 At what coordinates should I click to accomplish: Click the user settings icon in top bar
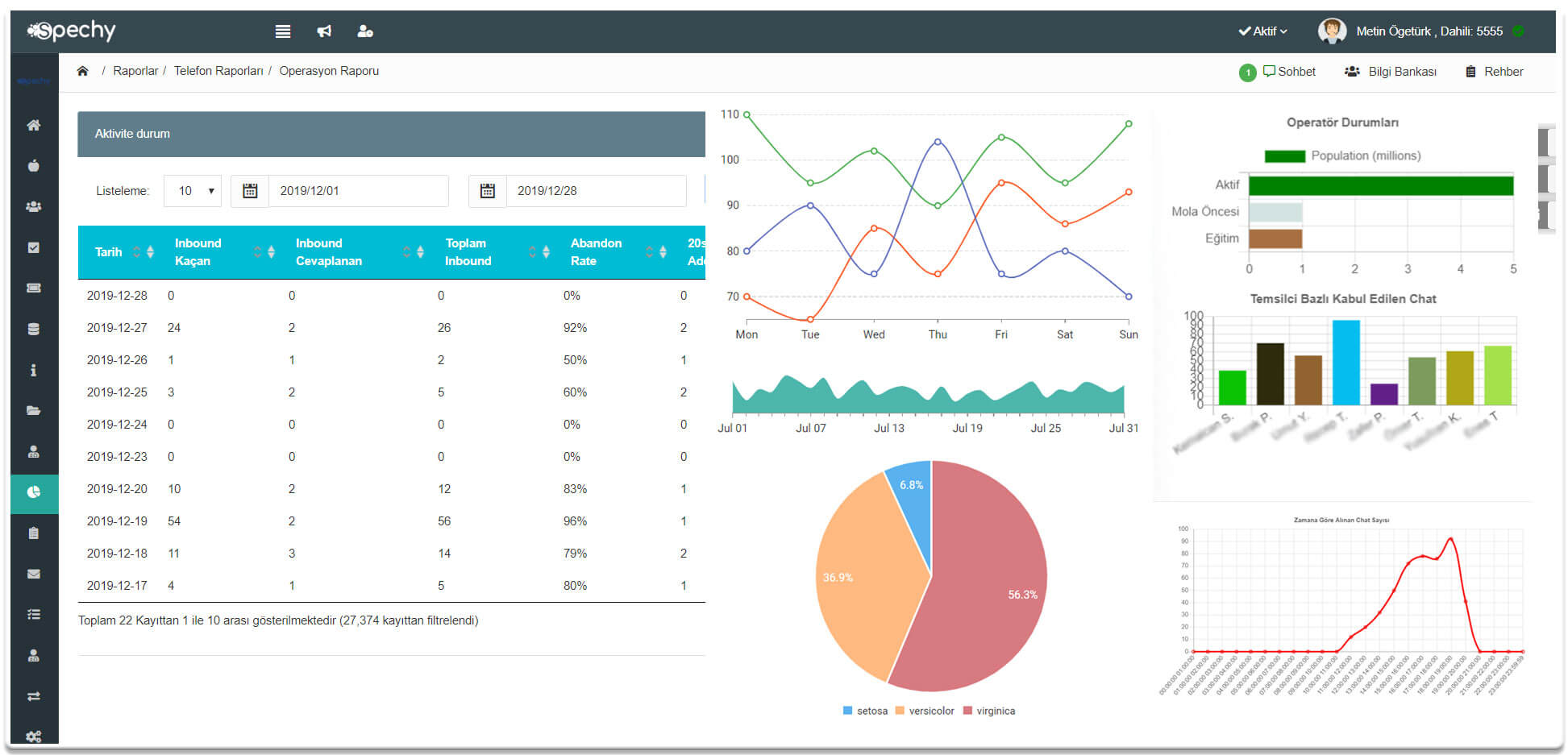[x=365, y=31]
